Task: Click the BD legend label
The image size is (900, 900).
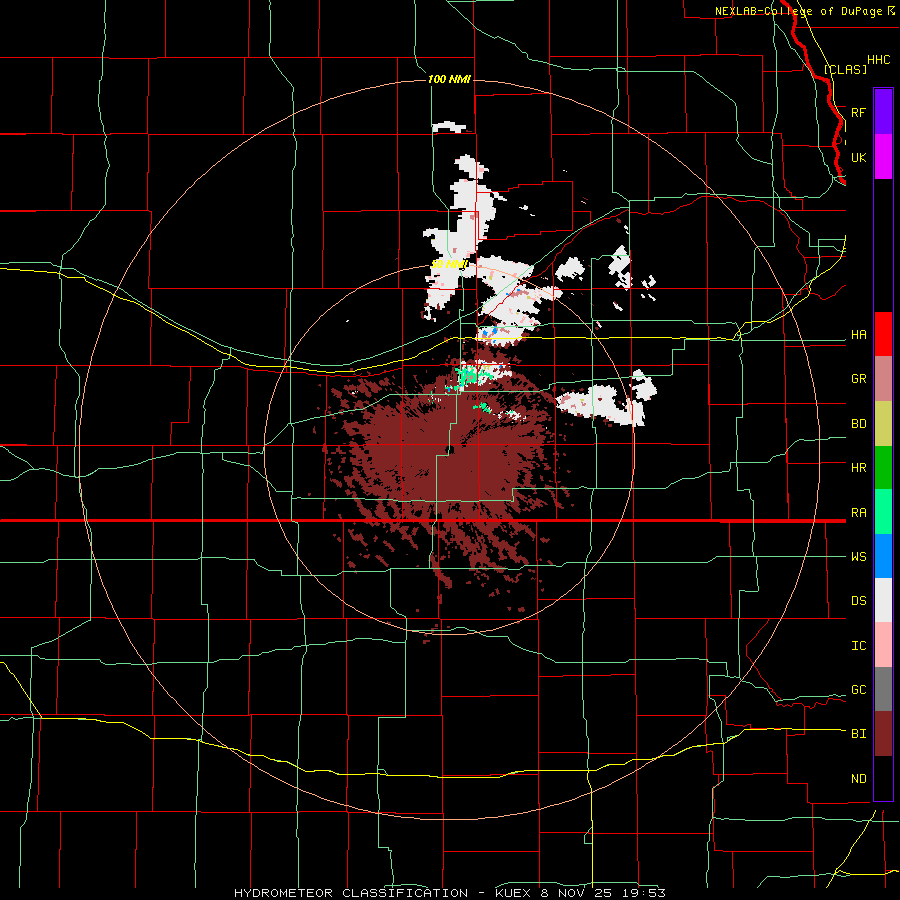Action: [x=858, y=424]
